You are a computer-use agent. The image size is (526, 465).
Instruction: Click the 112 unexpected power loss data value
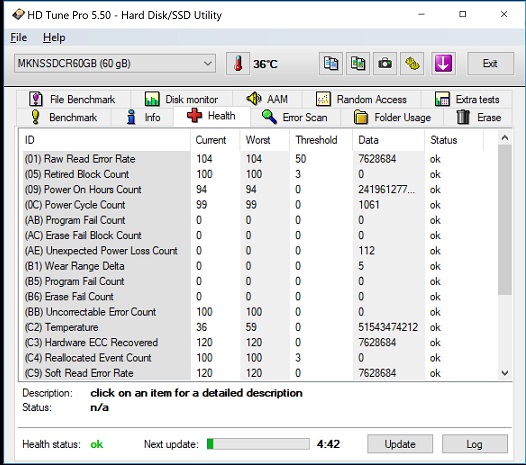tap(366, 251)
